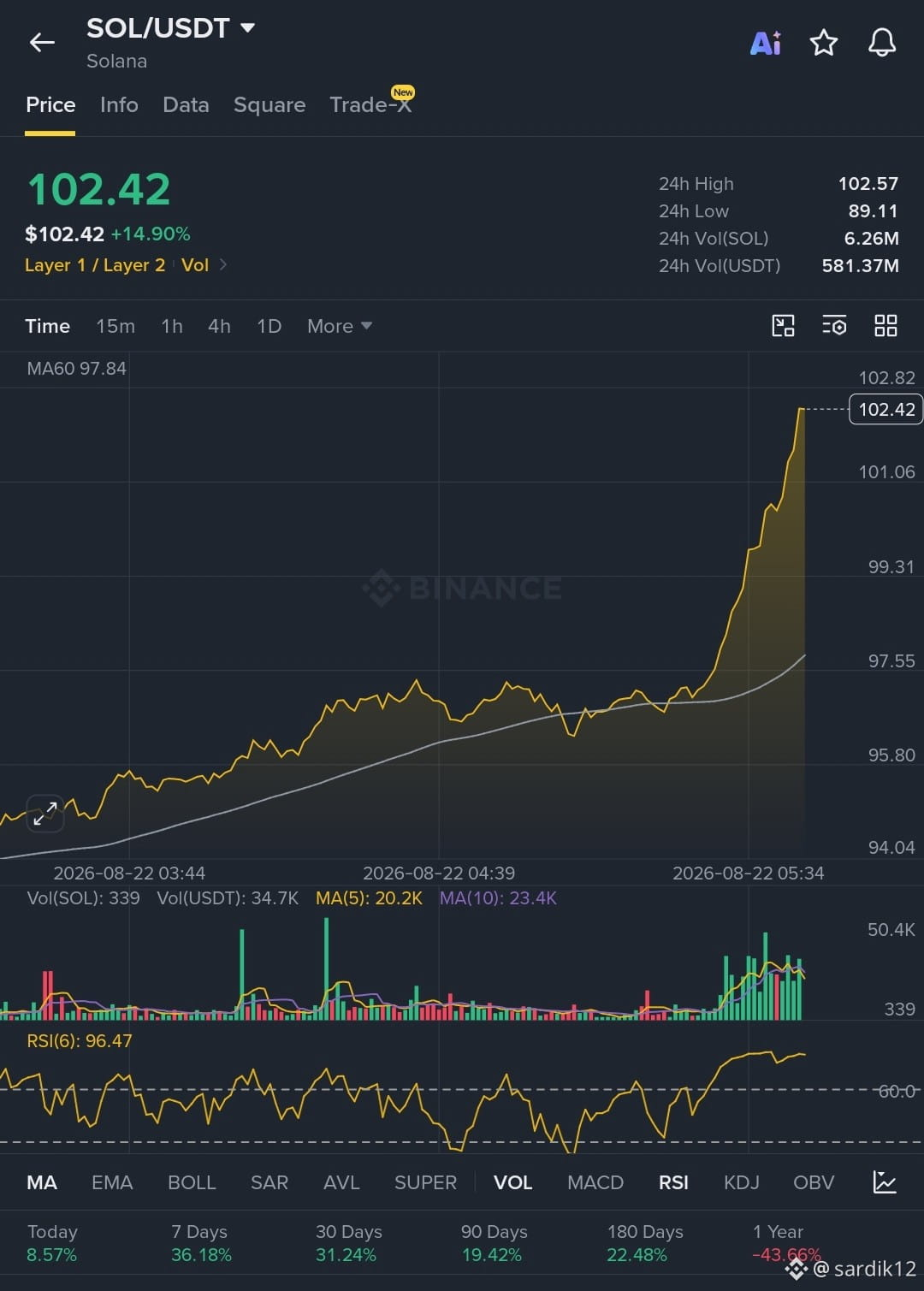The height and width of the screenshot is (1291, 924).
Task: Switch to the Info tab
Action: point(119,104)
